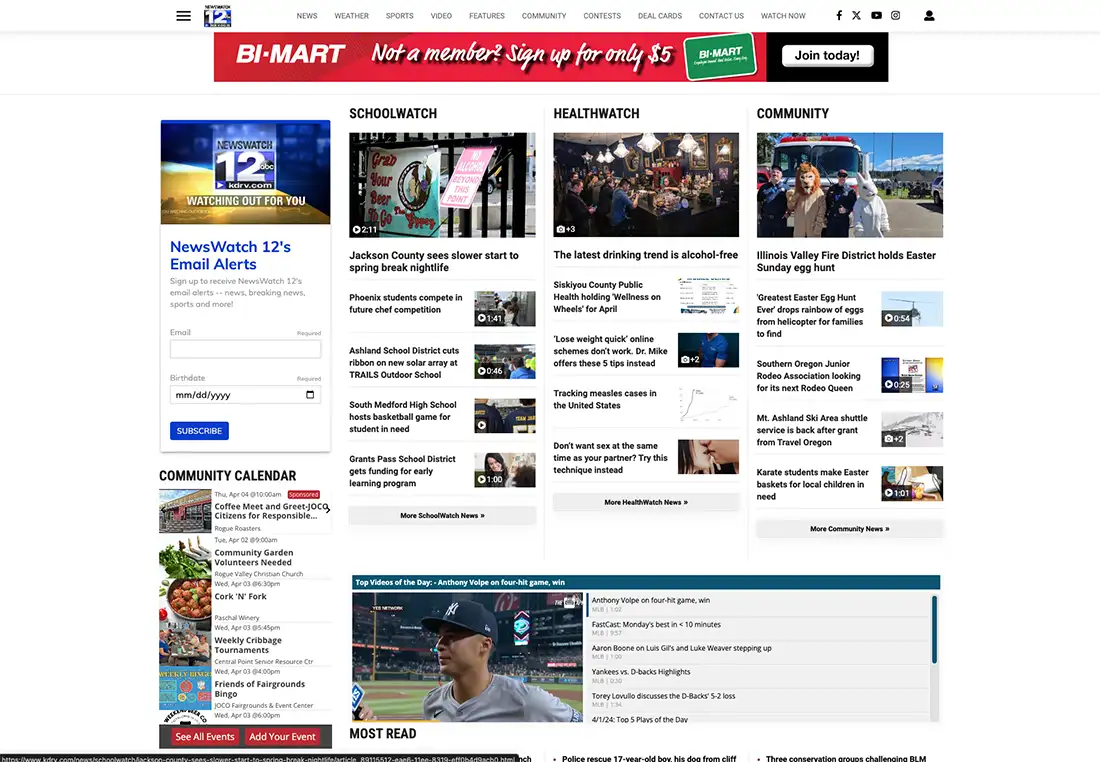Click the Birthdate date field
Screen dimensions: 1100x762
click(x=246, y=395)
